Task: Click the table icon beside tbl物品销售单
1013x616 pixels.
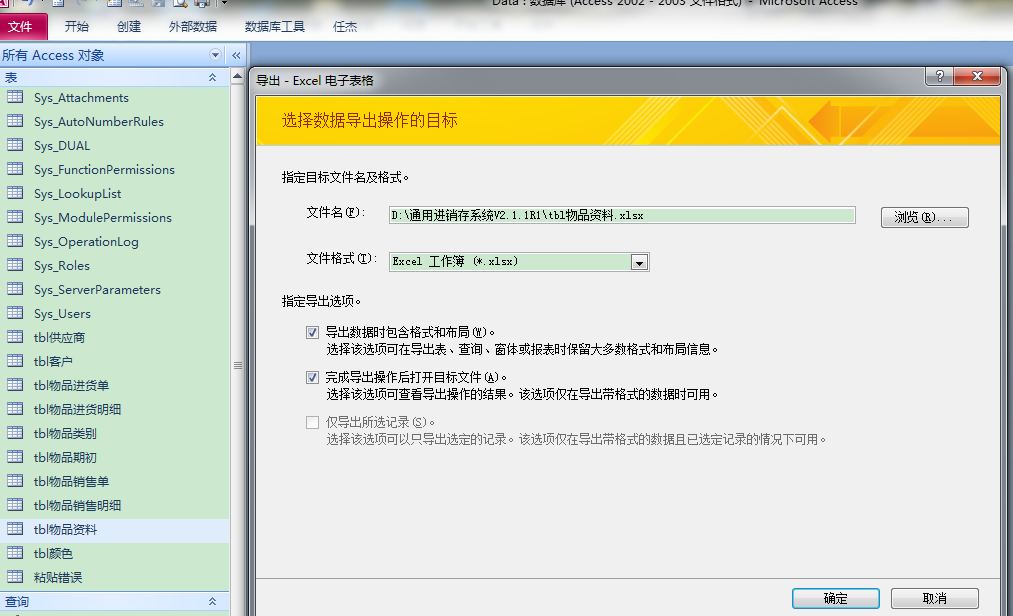Action: pyautogui.click(x=15, y=480)
